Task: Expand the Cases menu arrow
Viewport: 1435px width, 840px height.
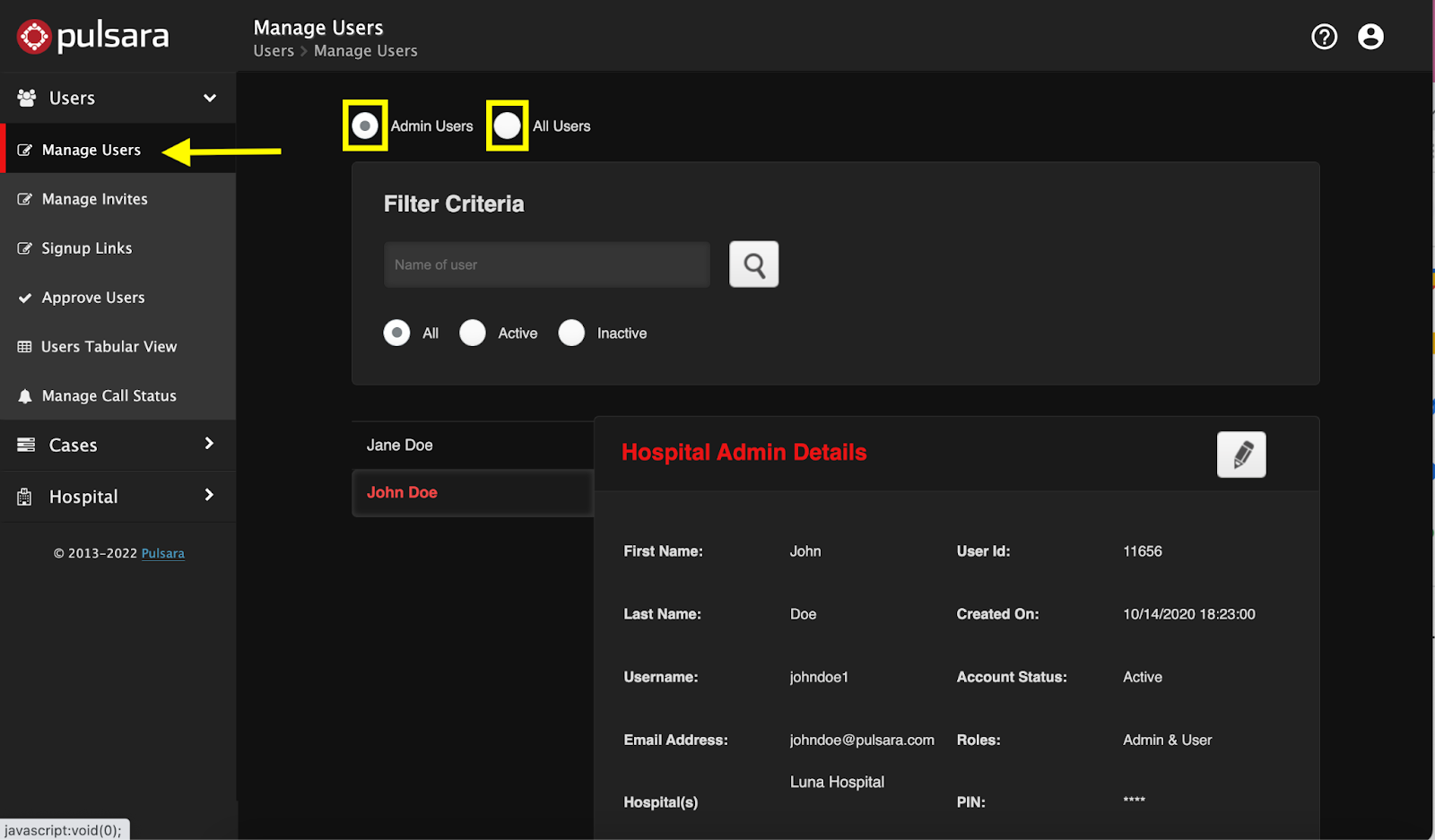Action: tap(209, 444)
